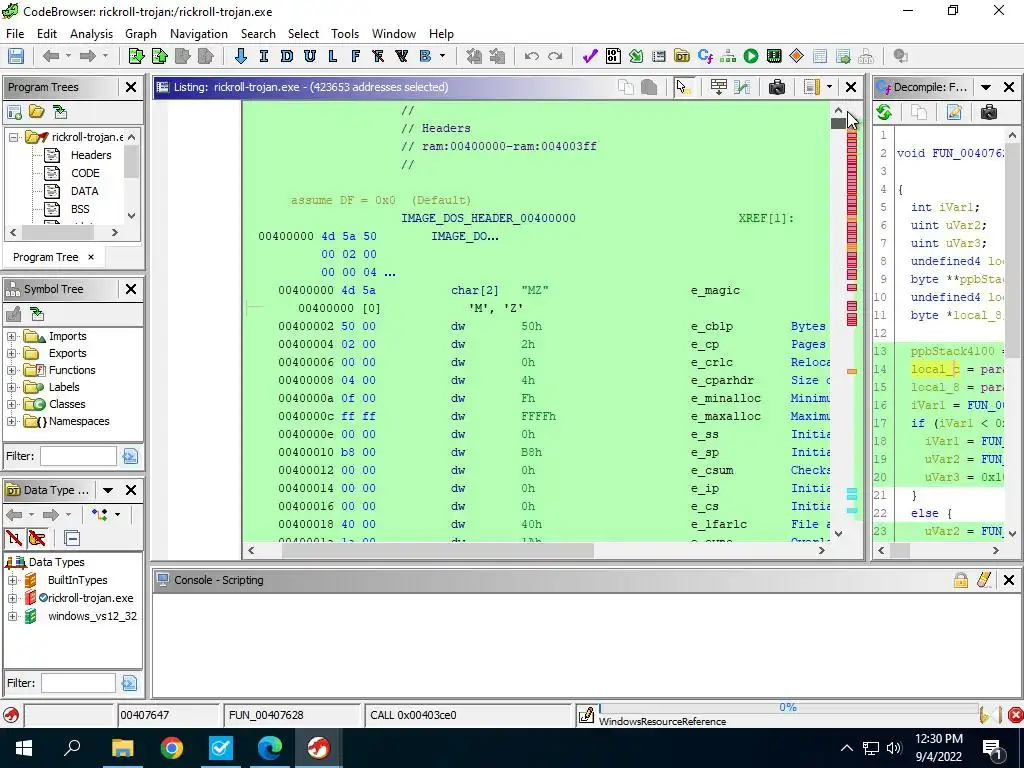The height and width of the screenshot is (768, 1024).
Task: Open the File menu
Action: [14, 34]
